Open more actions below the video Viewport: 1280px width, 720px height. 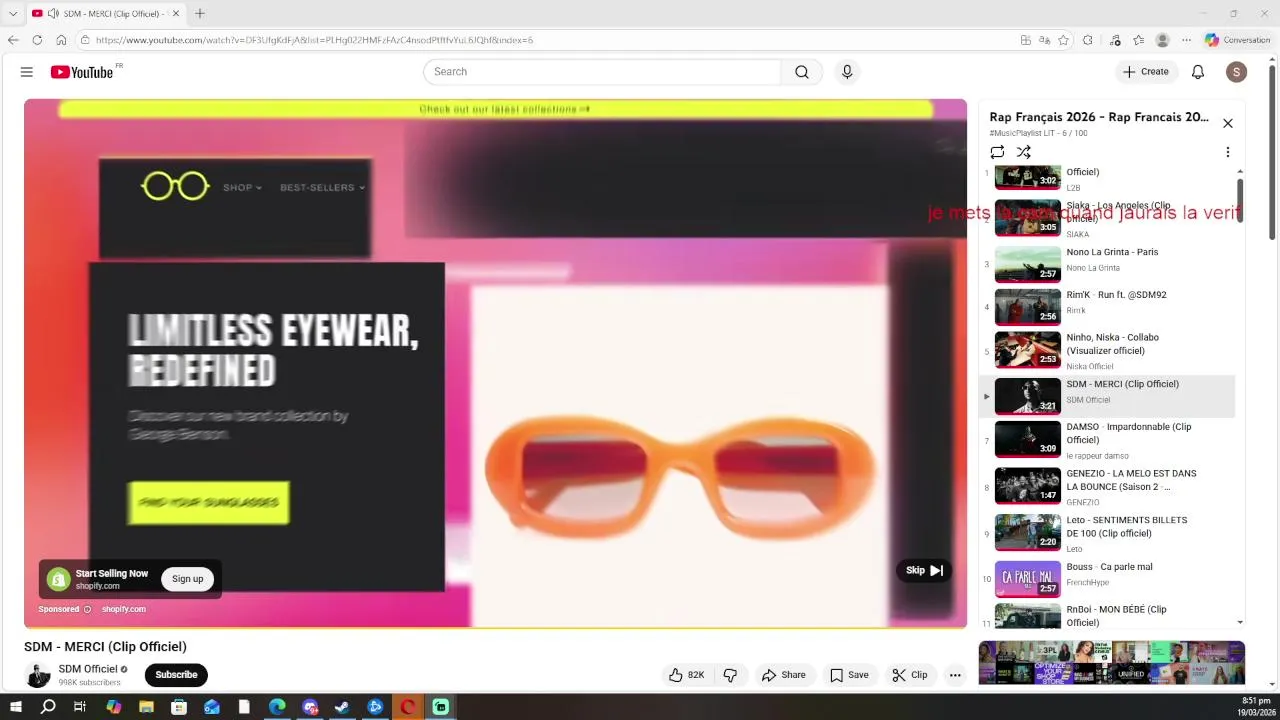(x=955, y=675)
